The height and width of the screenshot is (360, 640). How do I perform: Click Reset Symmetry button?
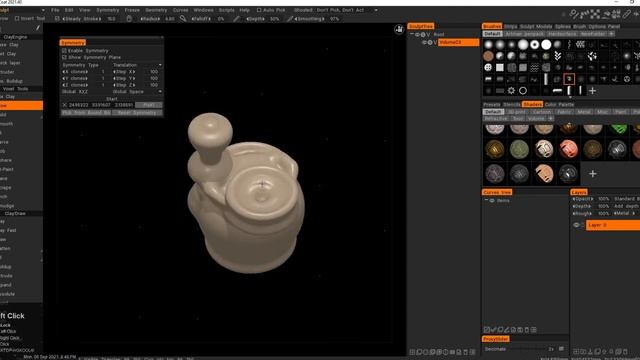click(x=137, y=113)
